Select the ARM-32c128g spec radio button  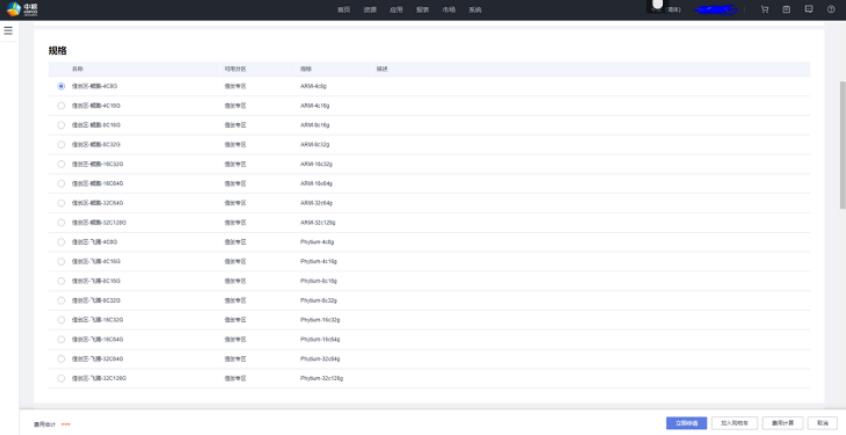pos(62,222)
